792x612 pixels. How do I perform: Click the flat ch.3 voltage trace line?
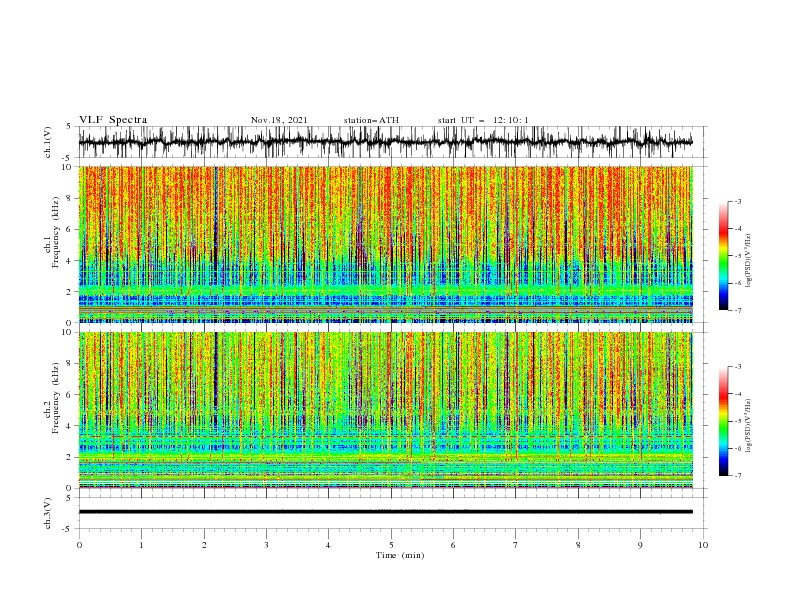[385, 512]
